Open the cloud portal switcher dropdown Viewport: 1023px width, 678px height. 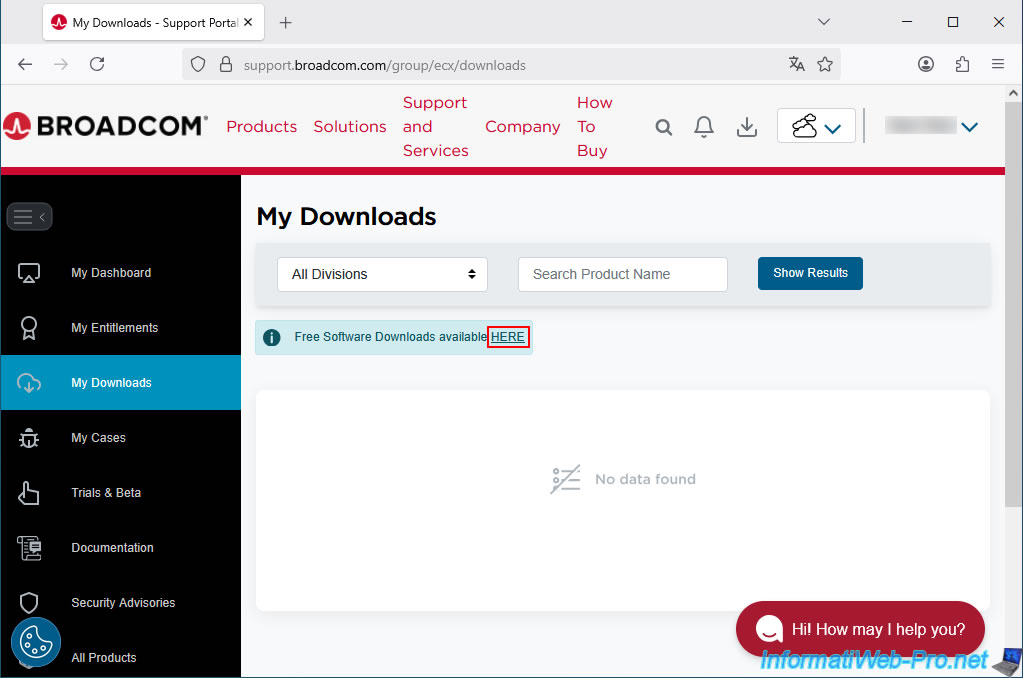(x=816, y=126)
